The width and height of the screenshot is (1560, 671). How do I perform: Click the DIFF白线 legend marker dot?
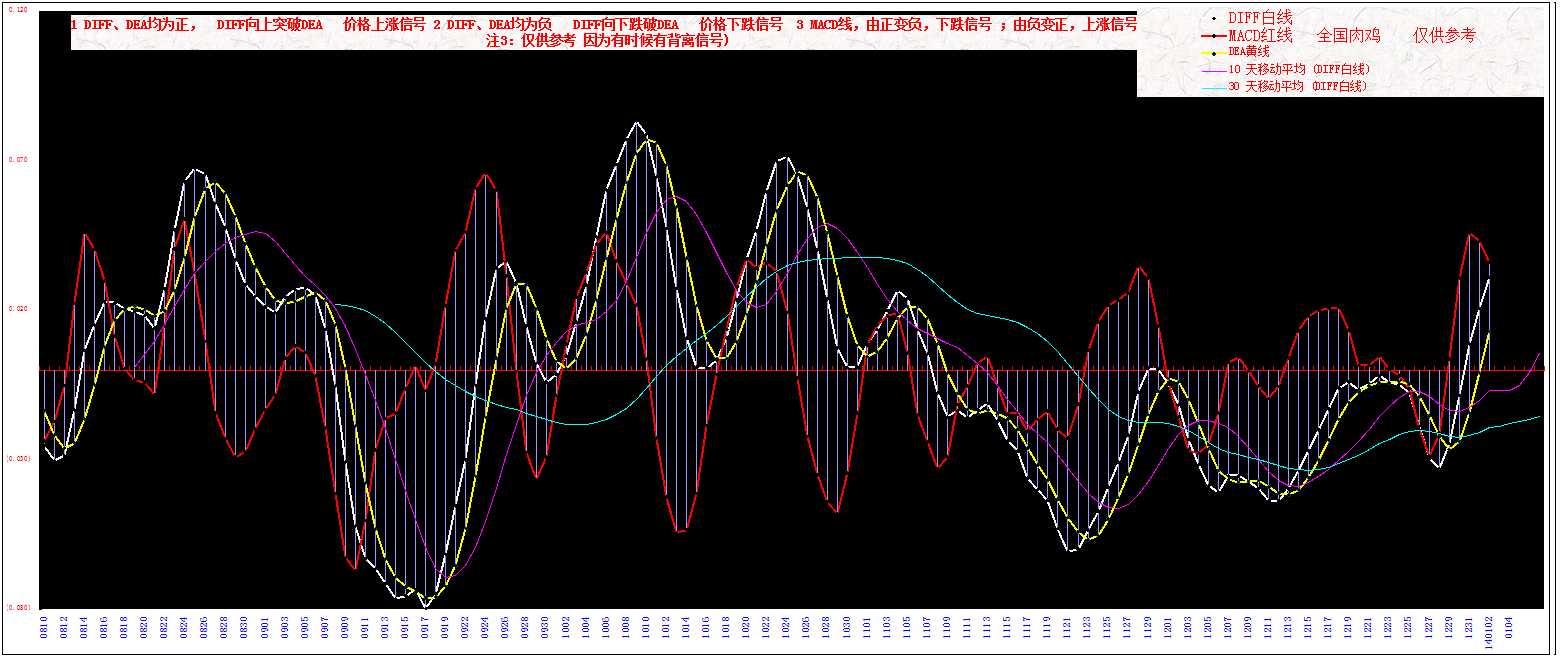click(1213, 18)
